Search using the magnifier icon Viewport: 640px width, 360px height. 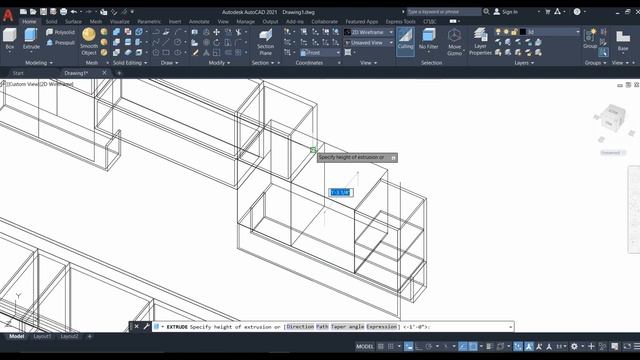pos(486,12)
